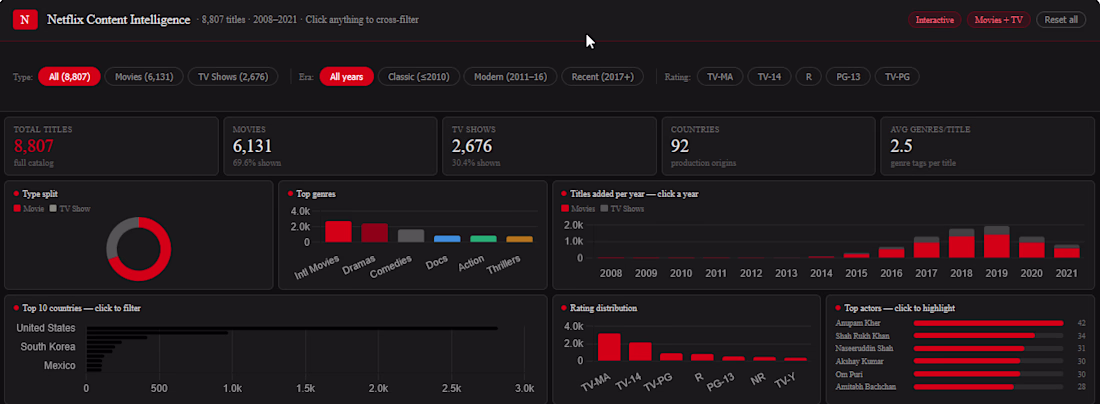1100x404 pixels.
Task: Click the Avg Genres/Title 2.5 card
Action: click(x=988, y=146)
